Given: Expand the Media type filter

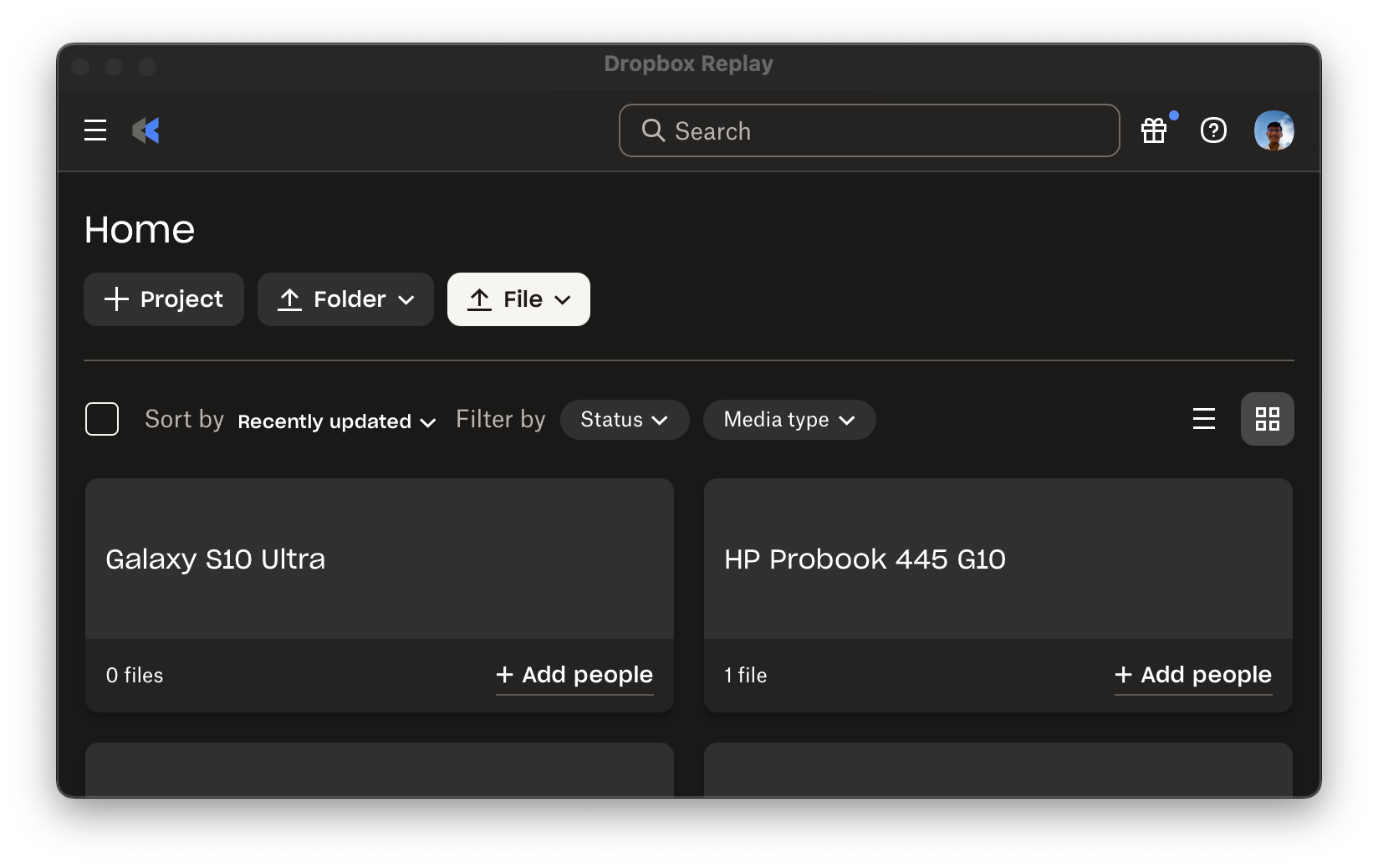Looking at the screenshot, I should click(789, 420).
